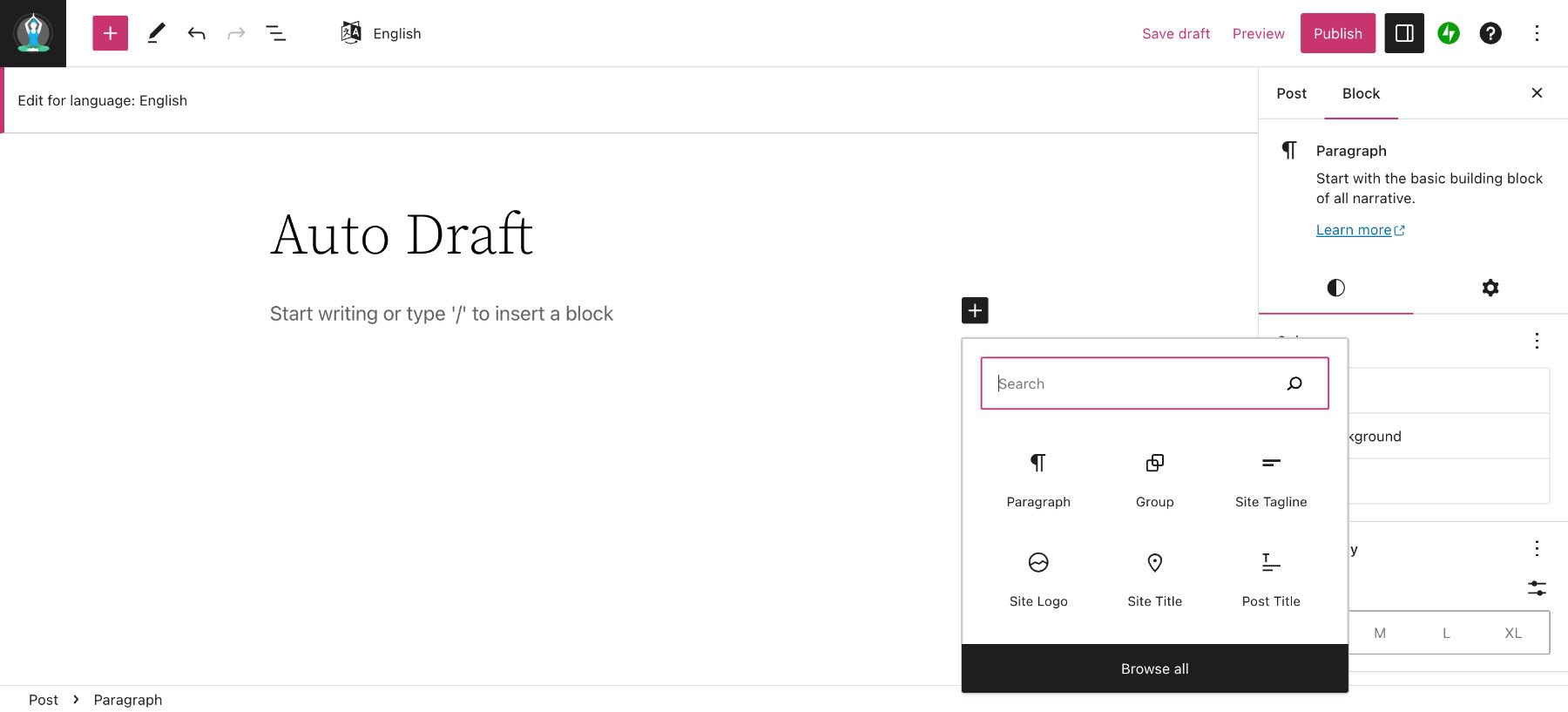Undo the last change
This screenshot has height=712, width=1568.
(196, 33)
